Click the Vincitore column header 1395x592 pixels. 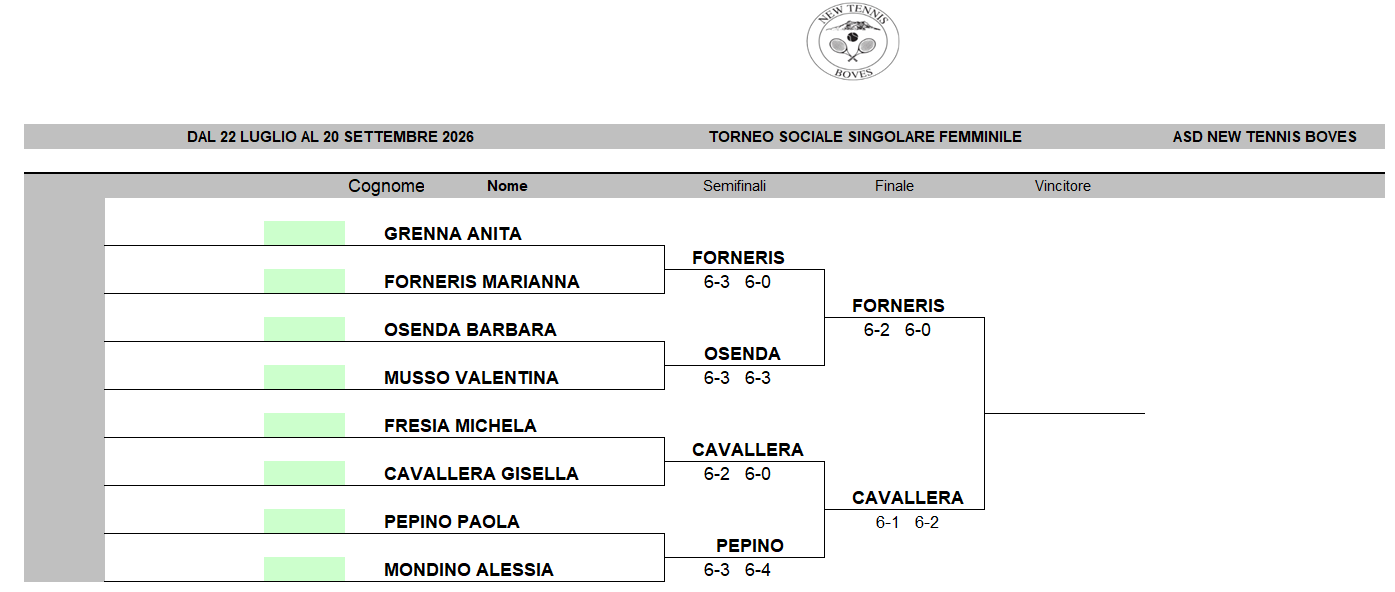coord(1062,186)
